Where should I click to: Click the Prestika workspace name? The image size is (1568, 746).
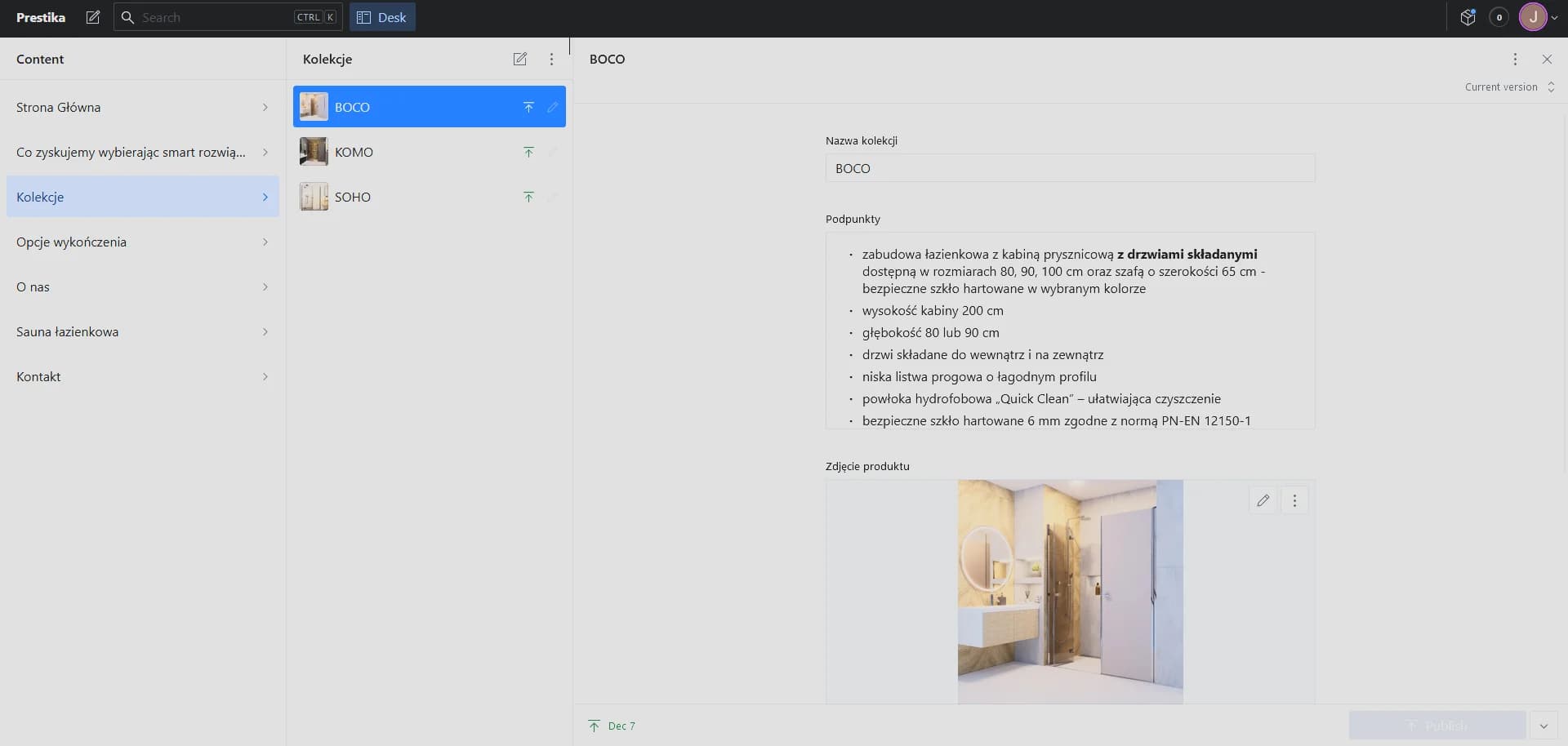tap(41, 17)
